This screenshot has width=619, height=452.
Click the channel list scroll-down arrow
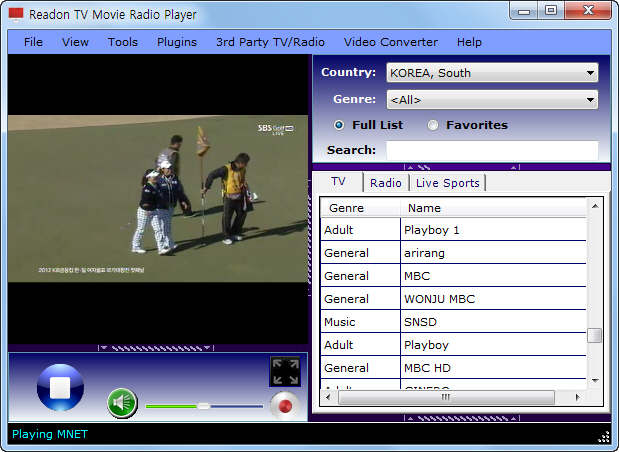coord(595,381)
